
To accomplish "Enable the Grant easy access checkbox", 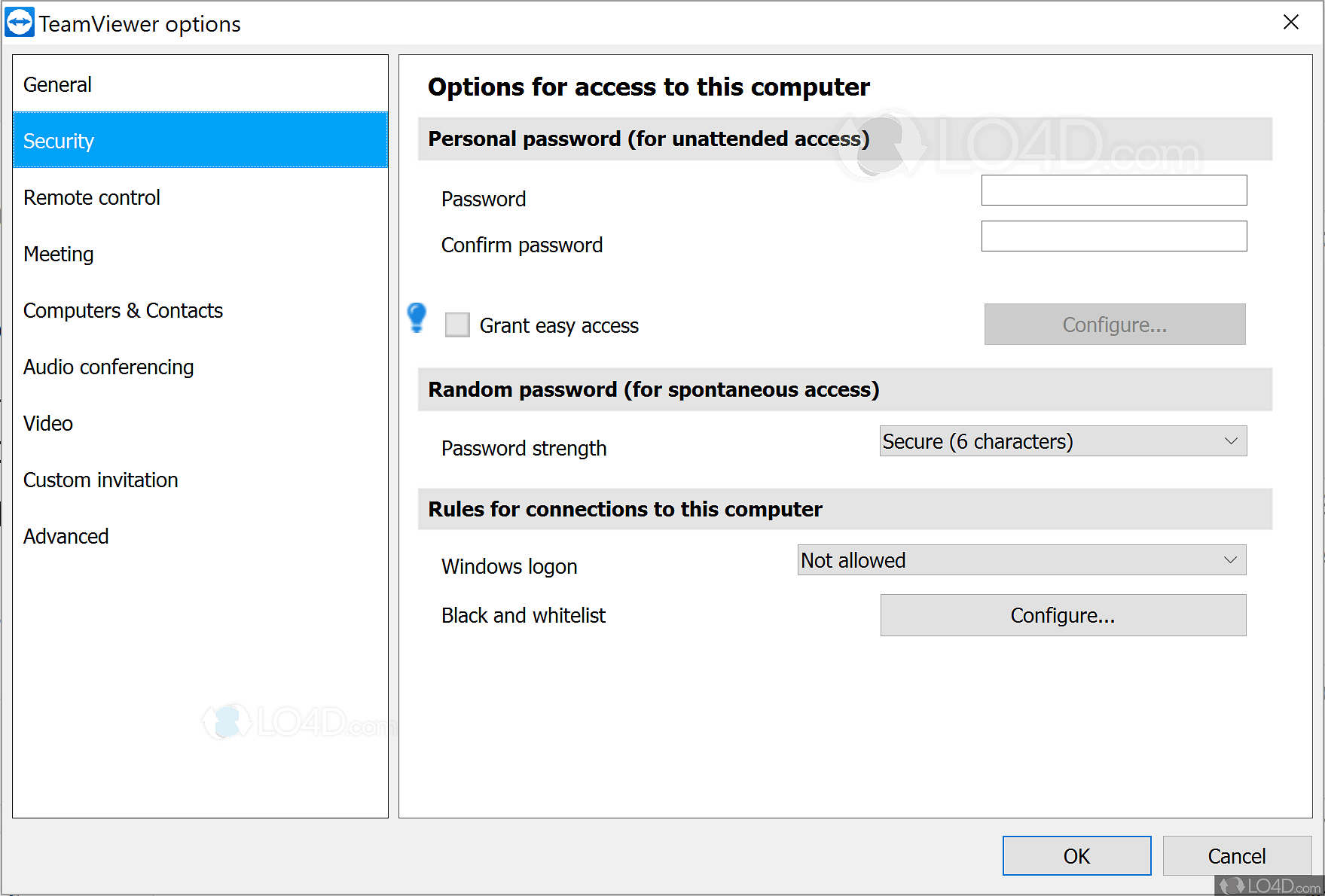I will click(x=457, y=325).
